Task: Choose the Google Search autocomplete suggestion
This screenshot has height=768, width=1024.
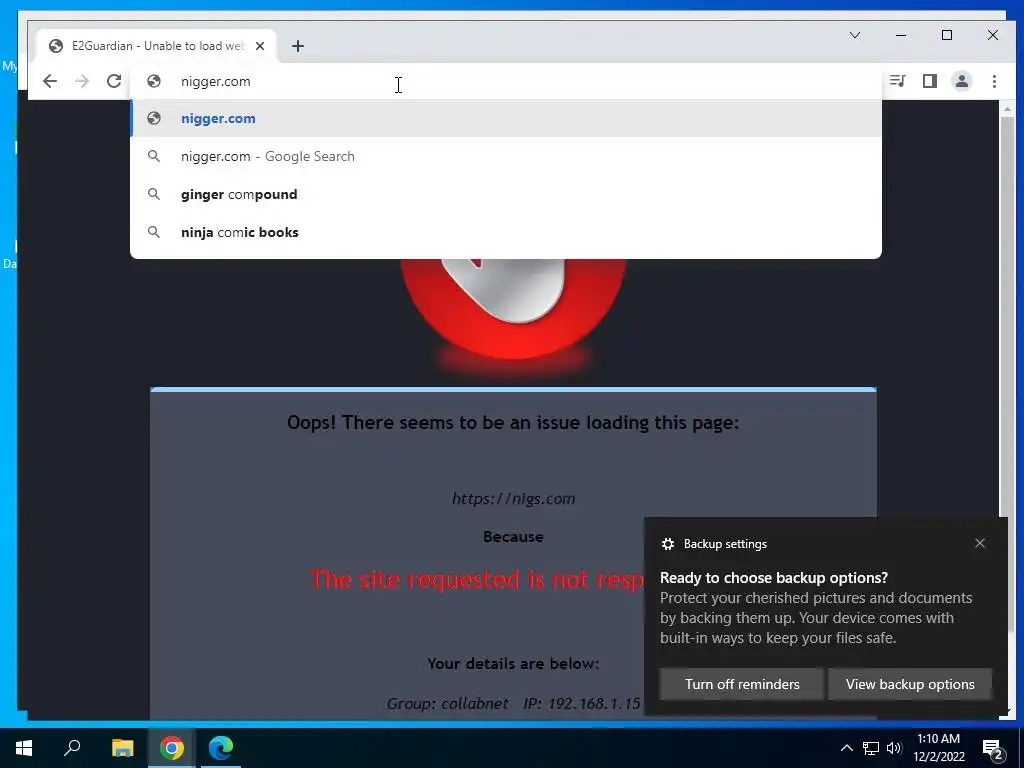Action: pos(506,156)
